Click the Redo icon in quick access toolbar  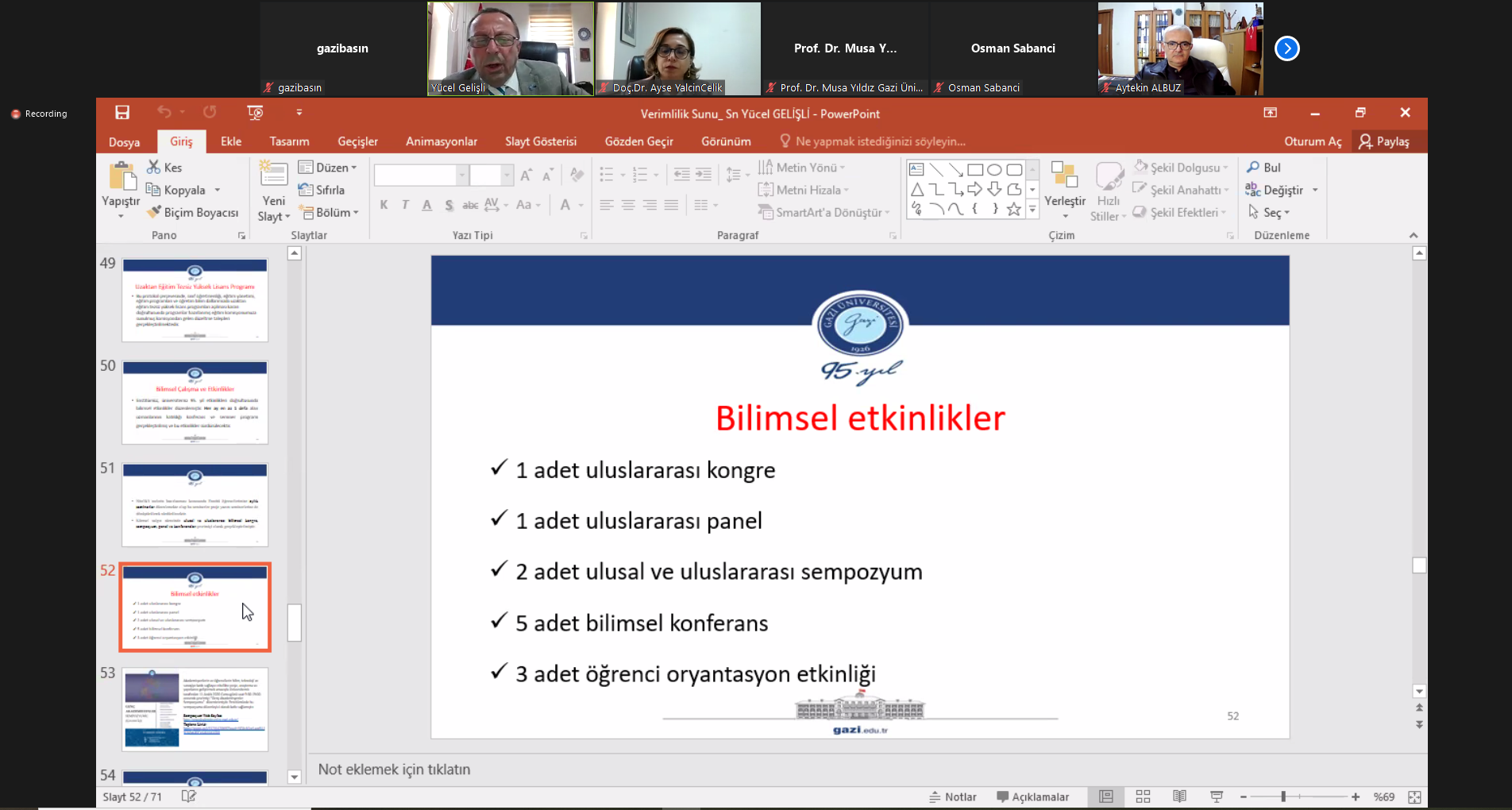tap(210, 113)
